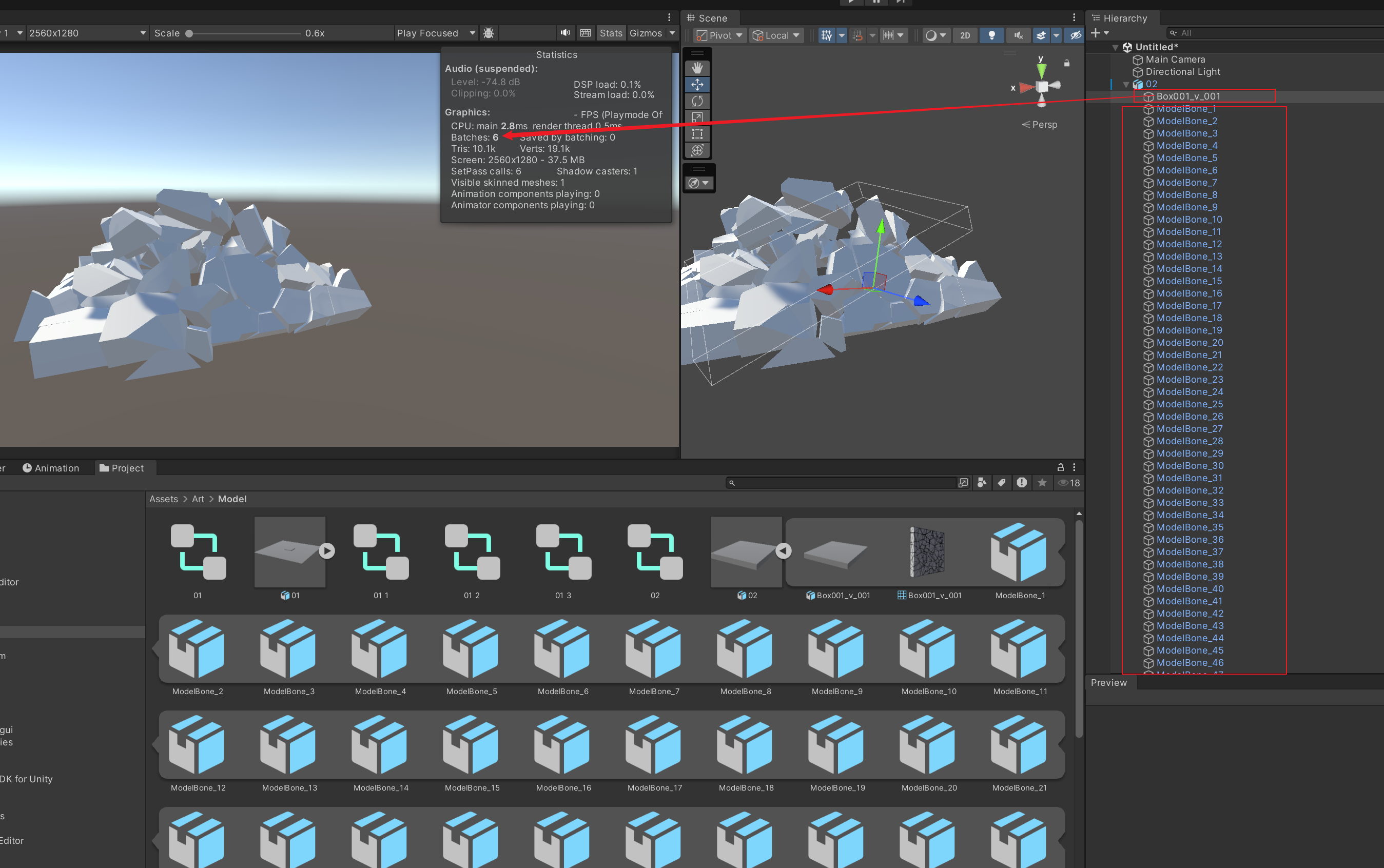Toggle hidden scene visibility eye button

click(1075, 35)
